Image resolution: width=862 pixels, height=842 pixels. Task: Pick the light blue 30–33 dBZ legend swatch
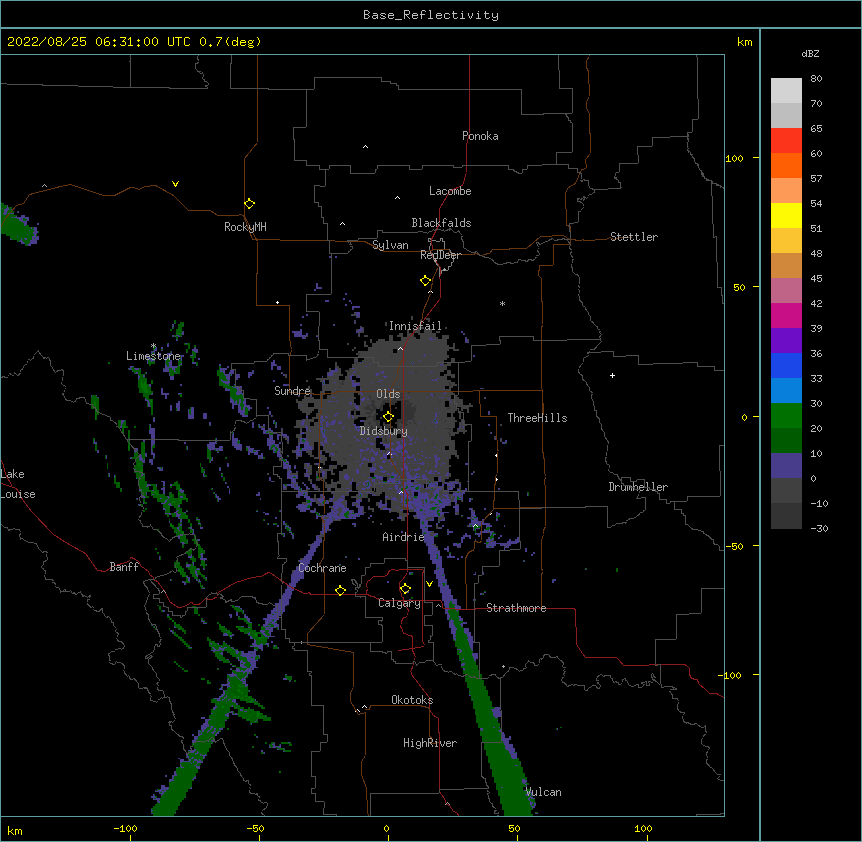click(x=786, y=391)
